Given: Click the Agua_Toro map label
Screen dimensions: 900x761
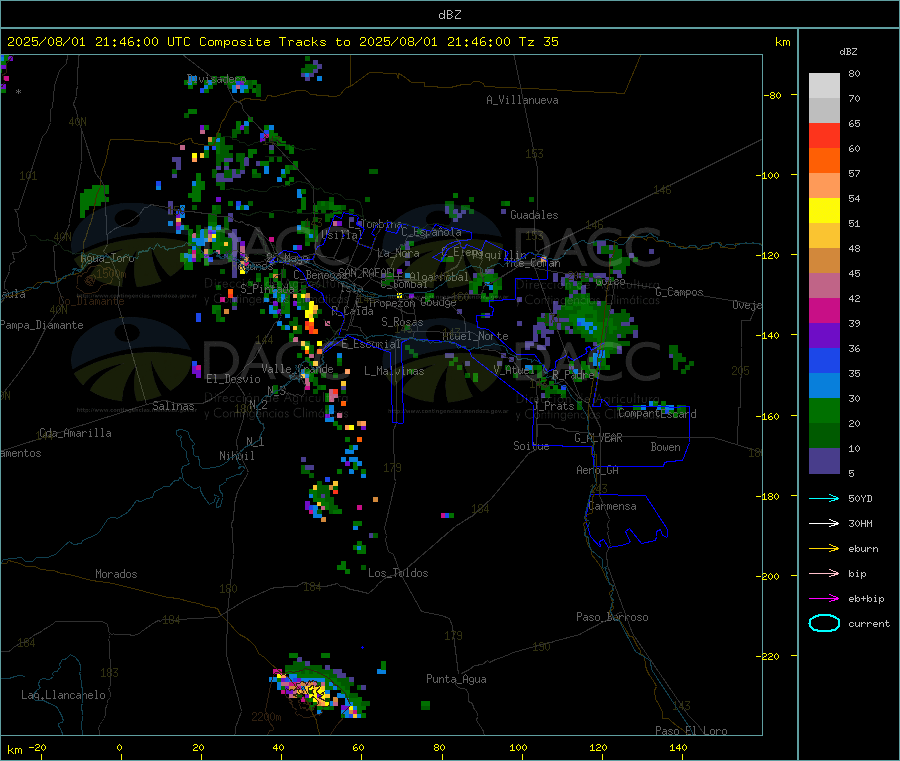Looking at the screenshot, I should pos(107,258).
